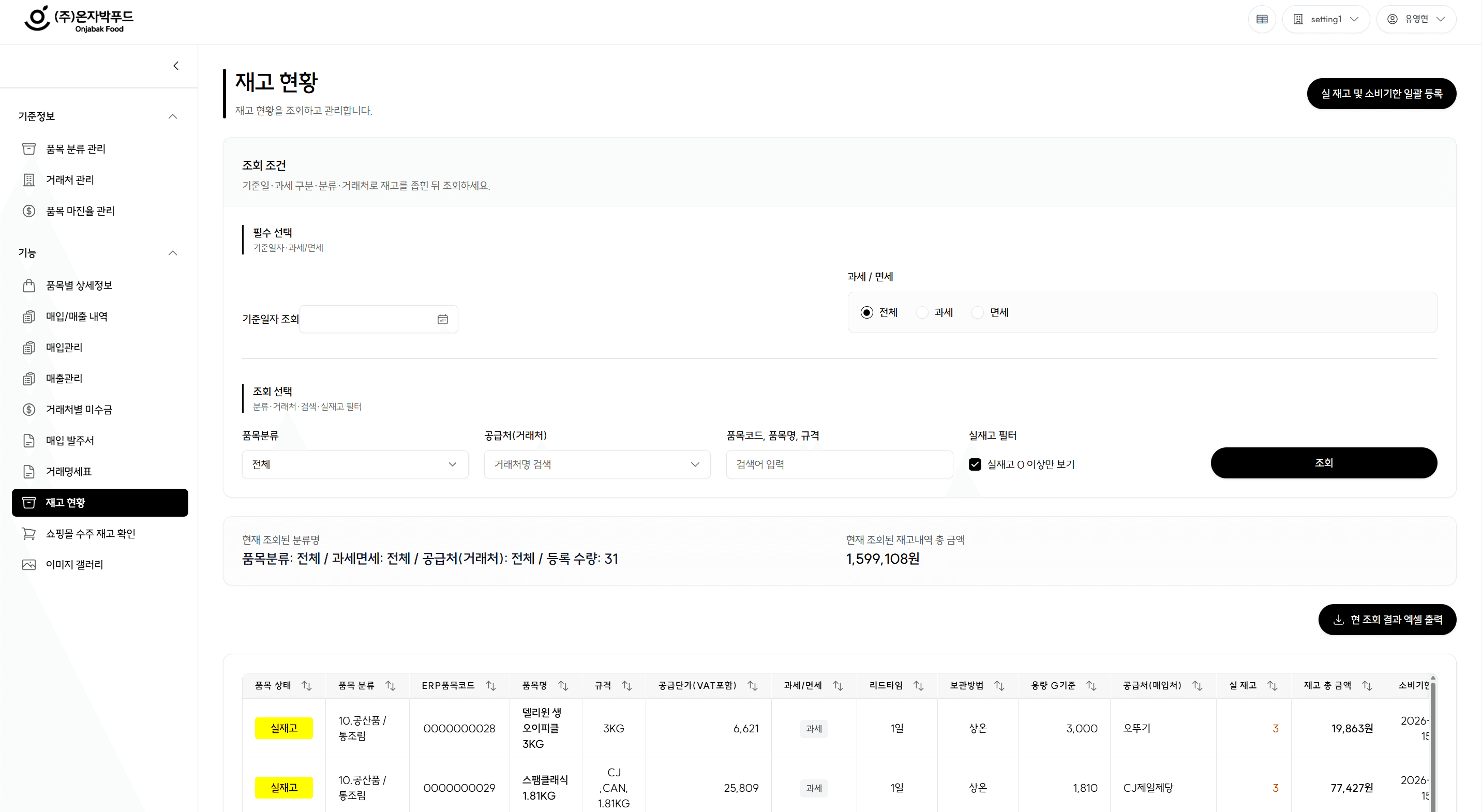Click the black 조회 search button

(1324, 463)
